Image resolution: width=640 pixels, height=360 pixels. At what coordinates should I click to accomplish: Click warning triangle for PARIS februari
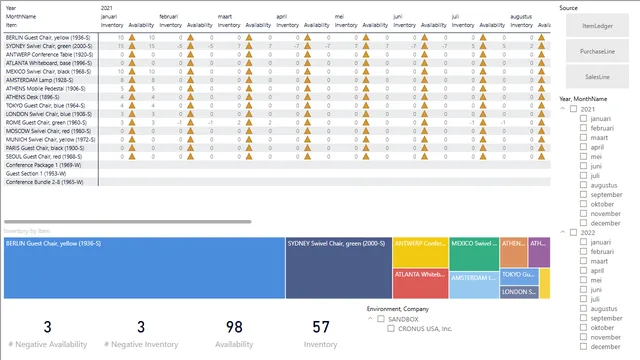click(x=190, y=148)
